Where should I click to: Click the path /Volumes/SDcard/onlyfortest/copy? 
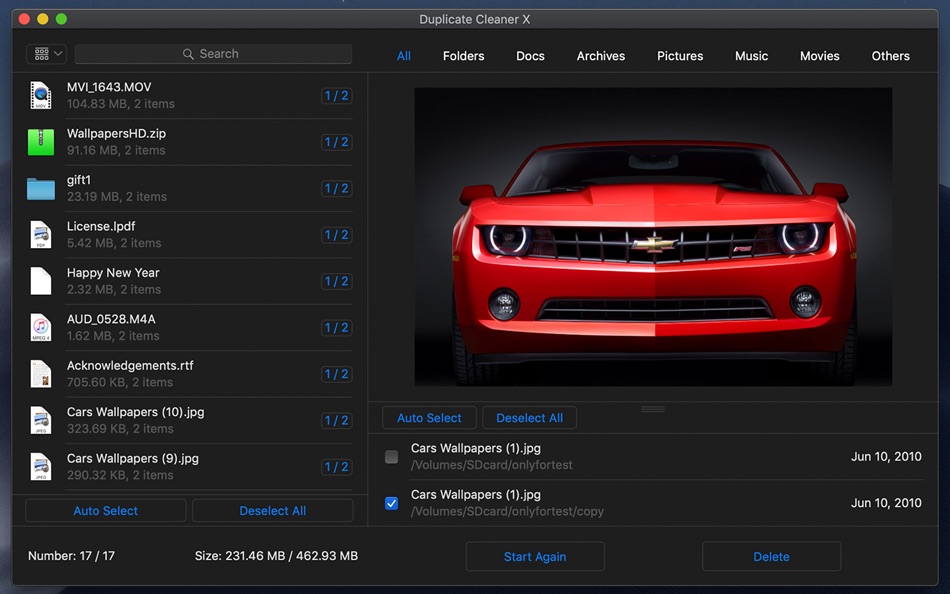pyautogui.click(x=507, y=512)
